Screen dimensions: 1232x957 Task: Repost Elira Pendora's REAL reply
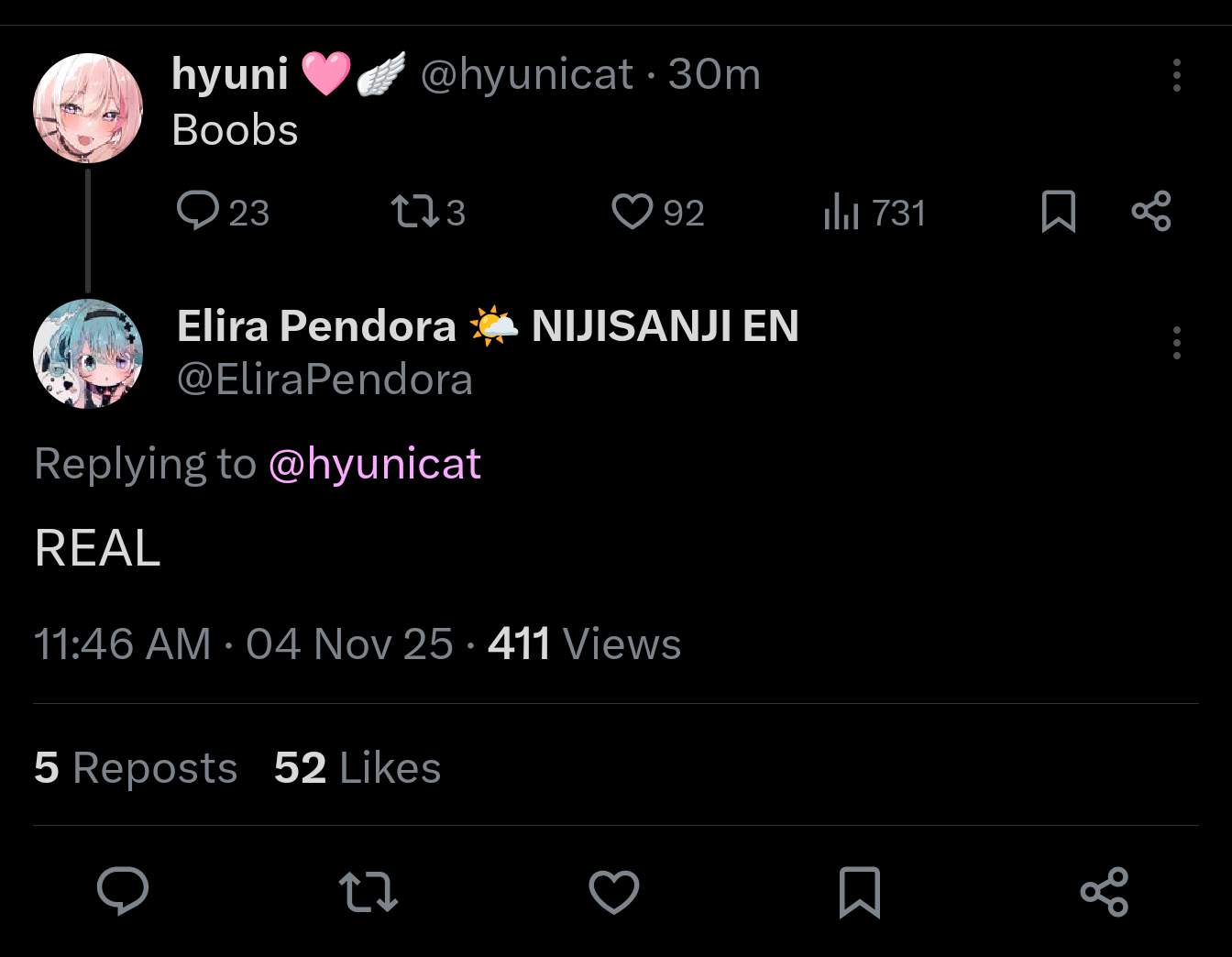pyautogui.click(x=368, y=891)
